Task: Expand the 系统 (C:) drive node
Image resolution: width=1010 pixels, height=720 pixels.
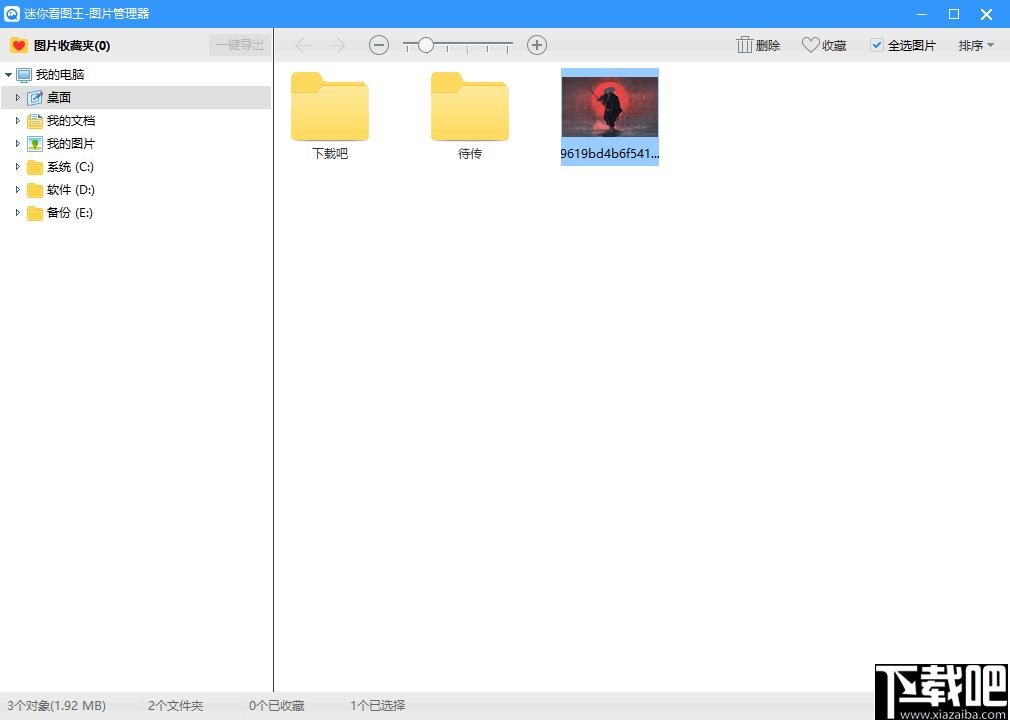Action: [x=17, y=167]
